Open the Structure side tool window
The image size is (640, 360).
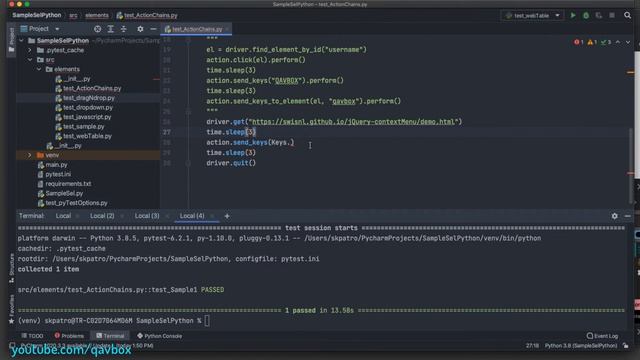pos(11,268)
